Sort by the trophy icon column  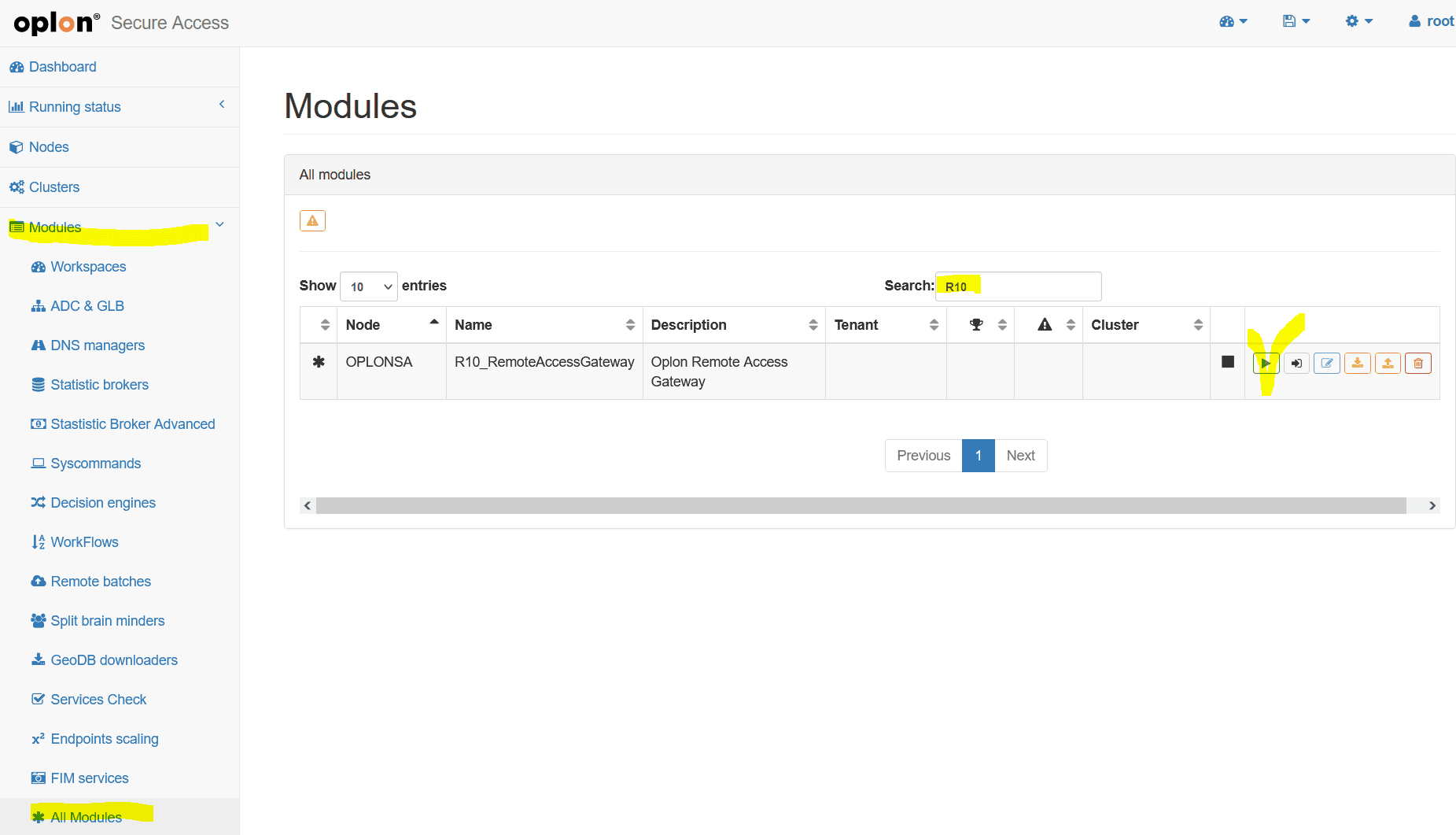tap(980, 325)
